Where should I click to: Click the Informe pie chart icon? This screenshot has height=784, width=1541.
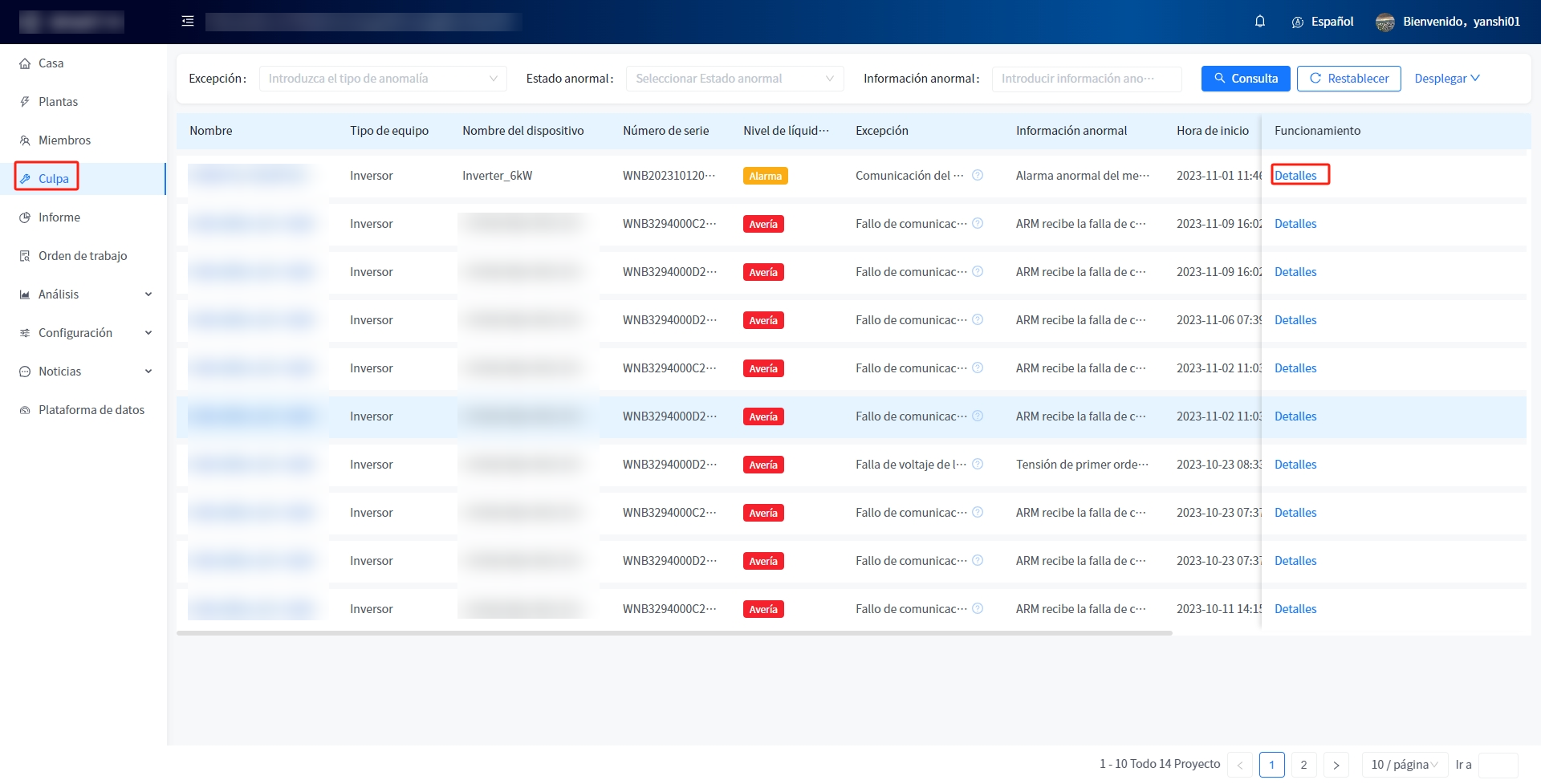point(25,217)
